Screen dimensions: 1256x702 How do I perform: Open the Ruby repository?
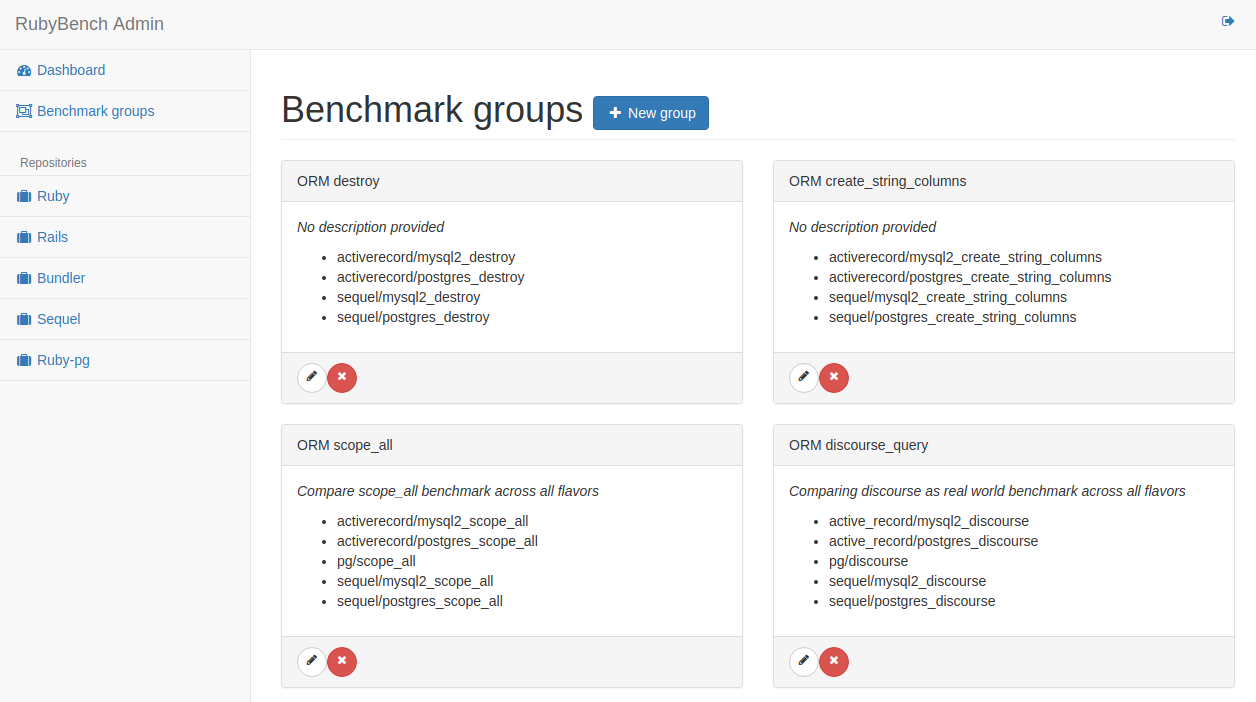53,196
